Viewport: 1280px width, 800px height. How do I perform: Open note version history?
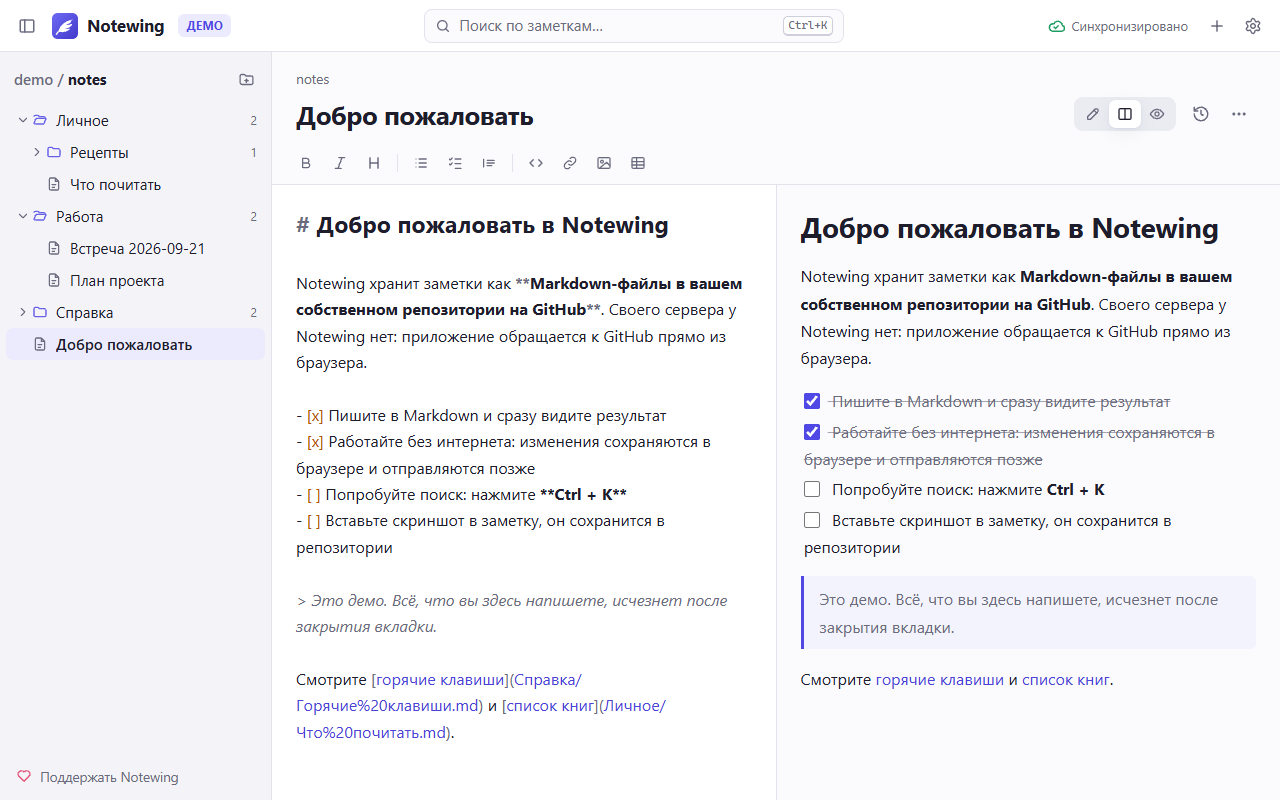point(1201,114)
